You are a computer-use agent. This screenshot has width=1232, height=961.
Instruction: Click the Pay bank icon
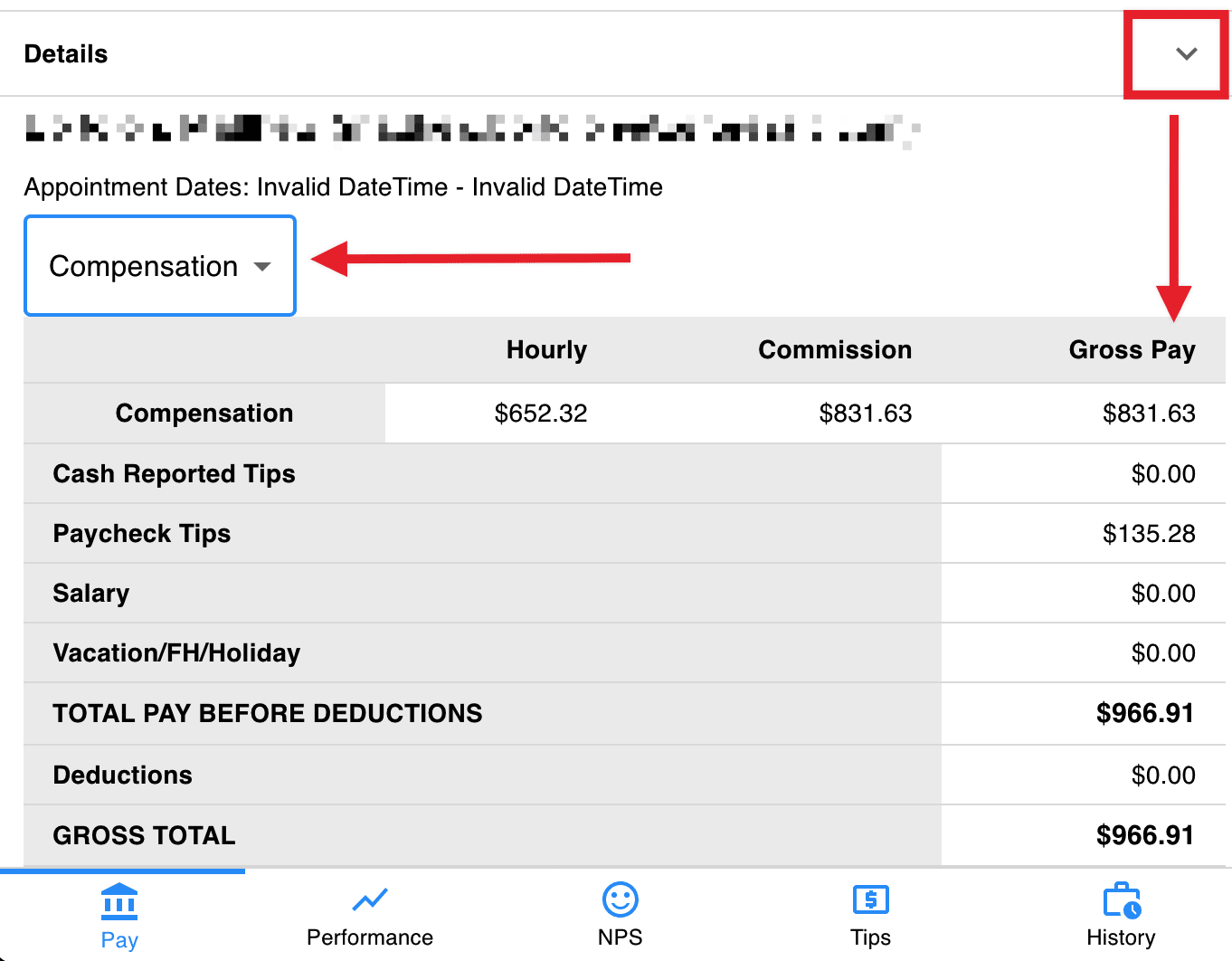[119, 901]
